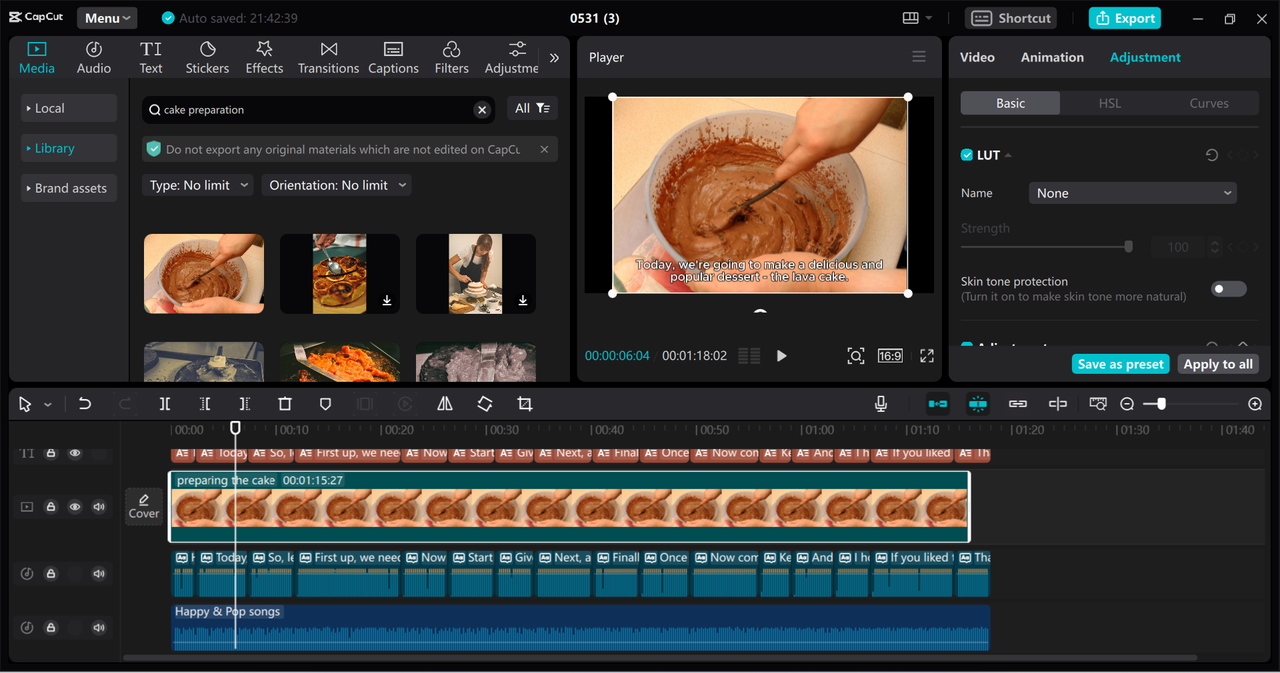The image size is (1280, 673).
Task: Open the Type: No limit dropdown
Action: tap(197, 185)
